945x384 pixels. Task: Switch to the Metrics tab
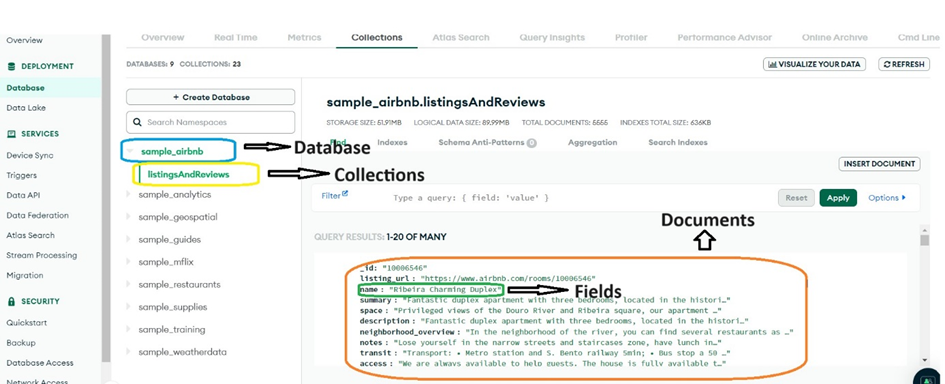point(304,37)
